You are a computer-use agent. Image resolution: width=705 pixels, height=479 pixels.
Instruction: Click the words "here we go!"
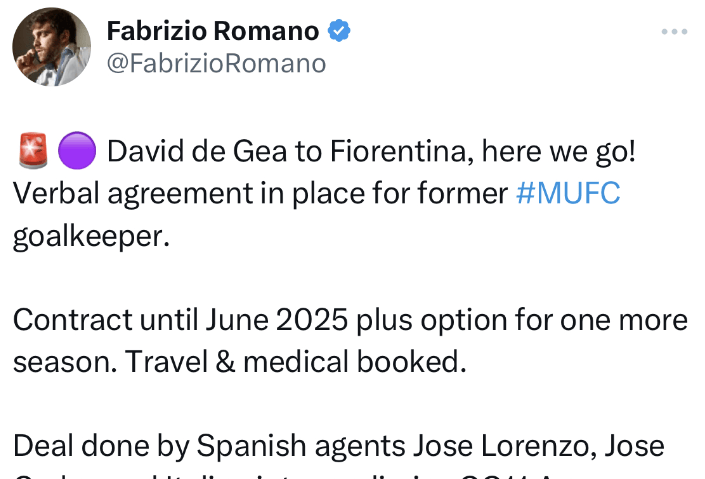(x=559, y=151)
